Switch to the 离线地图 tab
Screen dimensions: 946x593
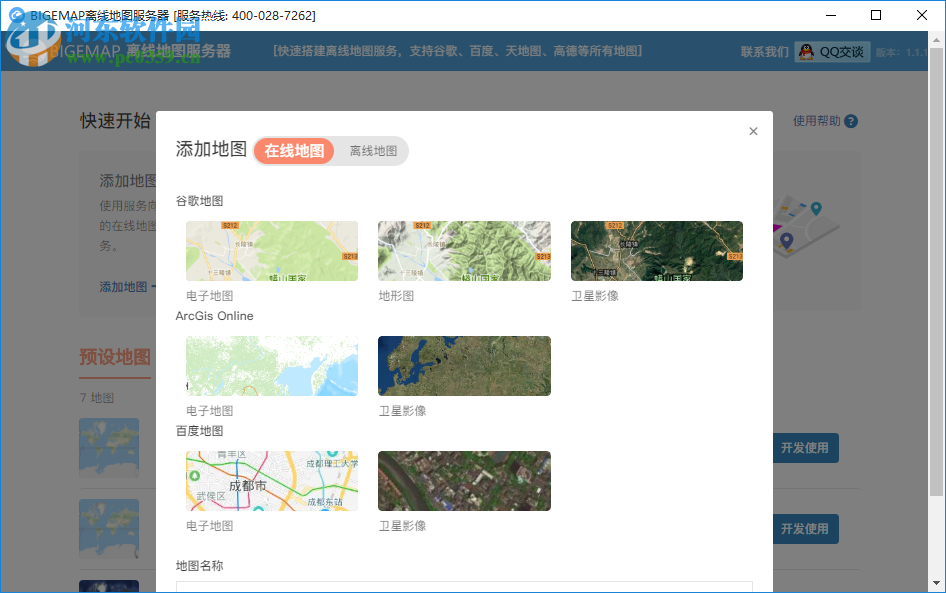[x=372, y=151]
